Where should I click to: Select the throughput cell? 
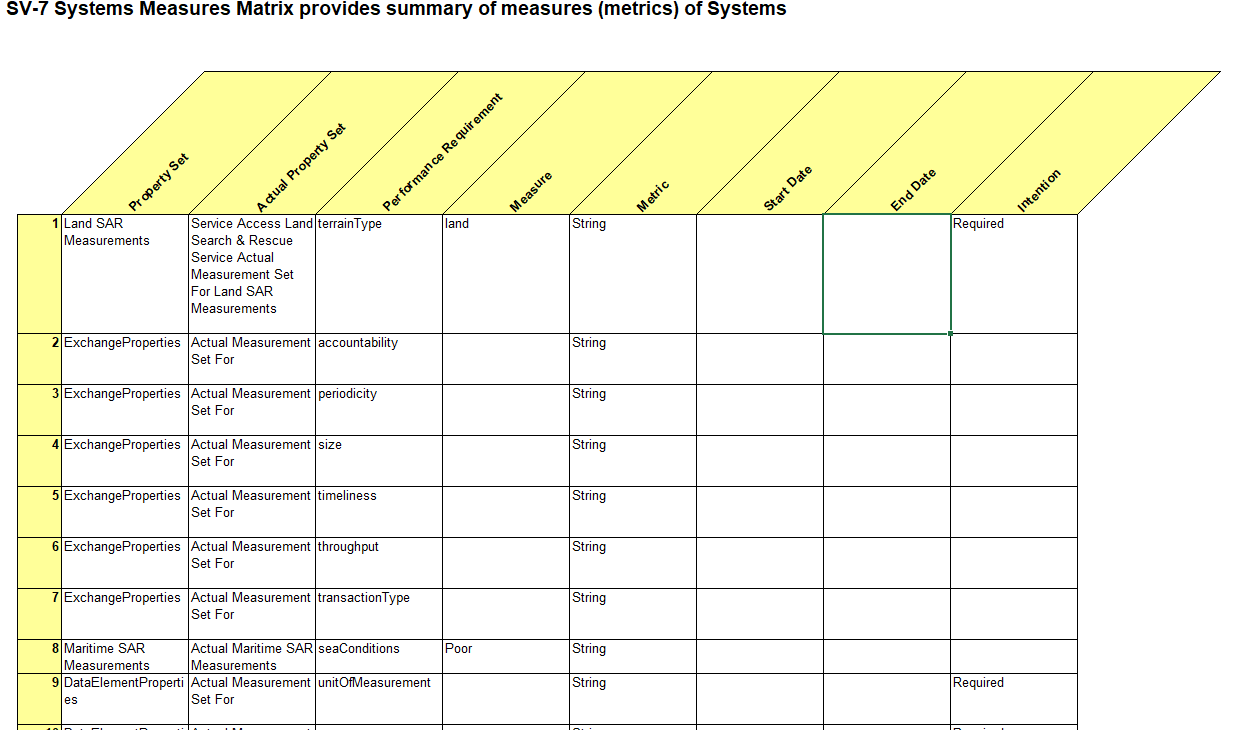[379, 563]
